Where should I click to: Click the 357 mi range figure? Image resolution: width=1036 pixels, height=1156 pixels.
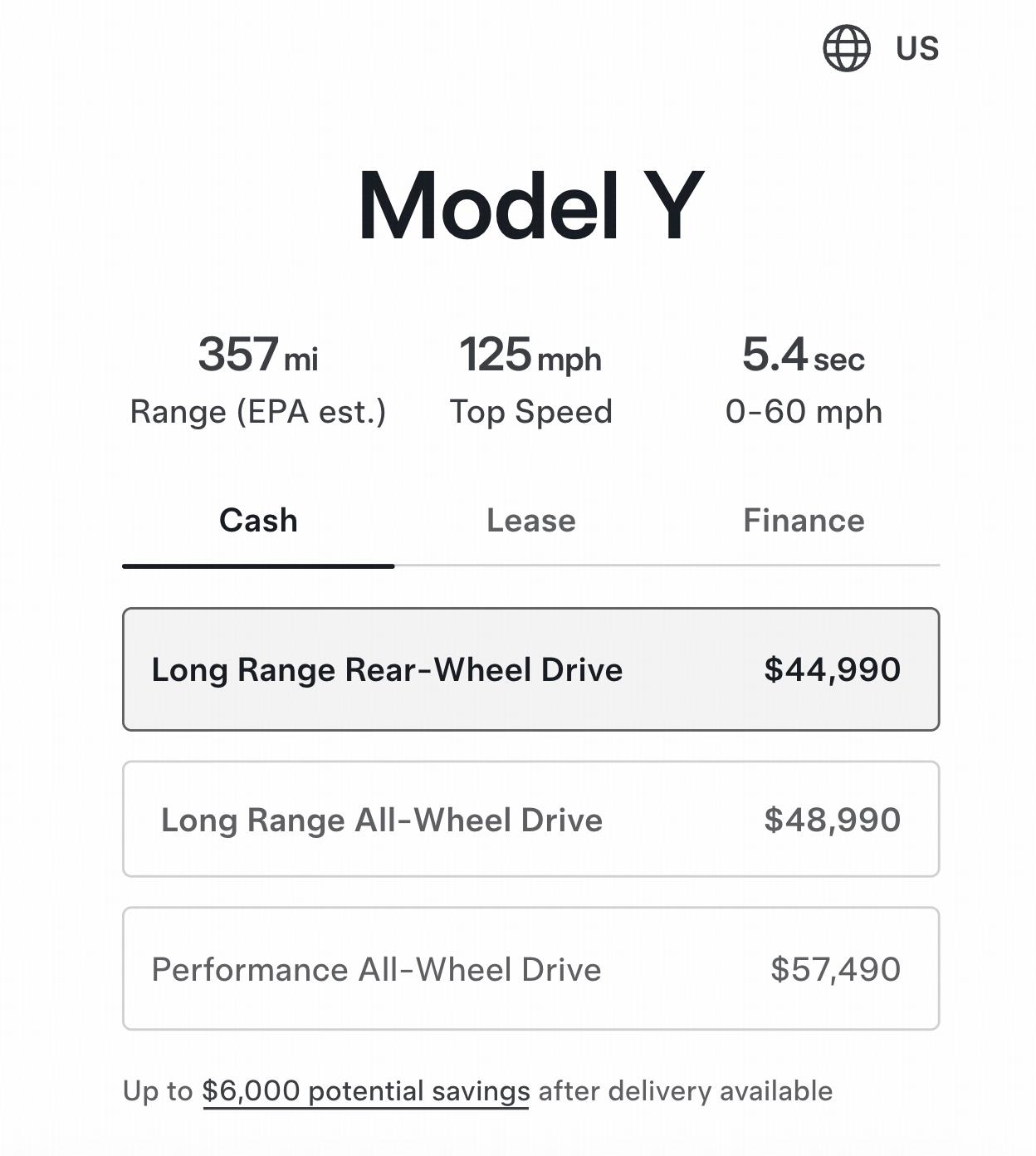pyautogui.click(x=257, y=355)
